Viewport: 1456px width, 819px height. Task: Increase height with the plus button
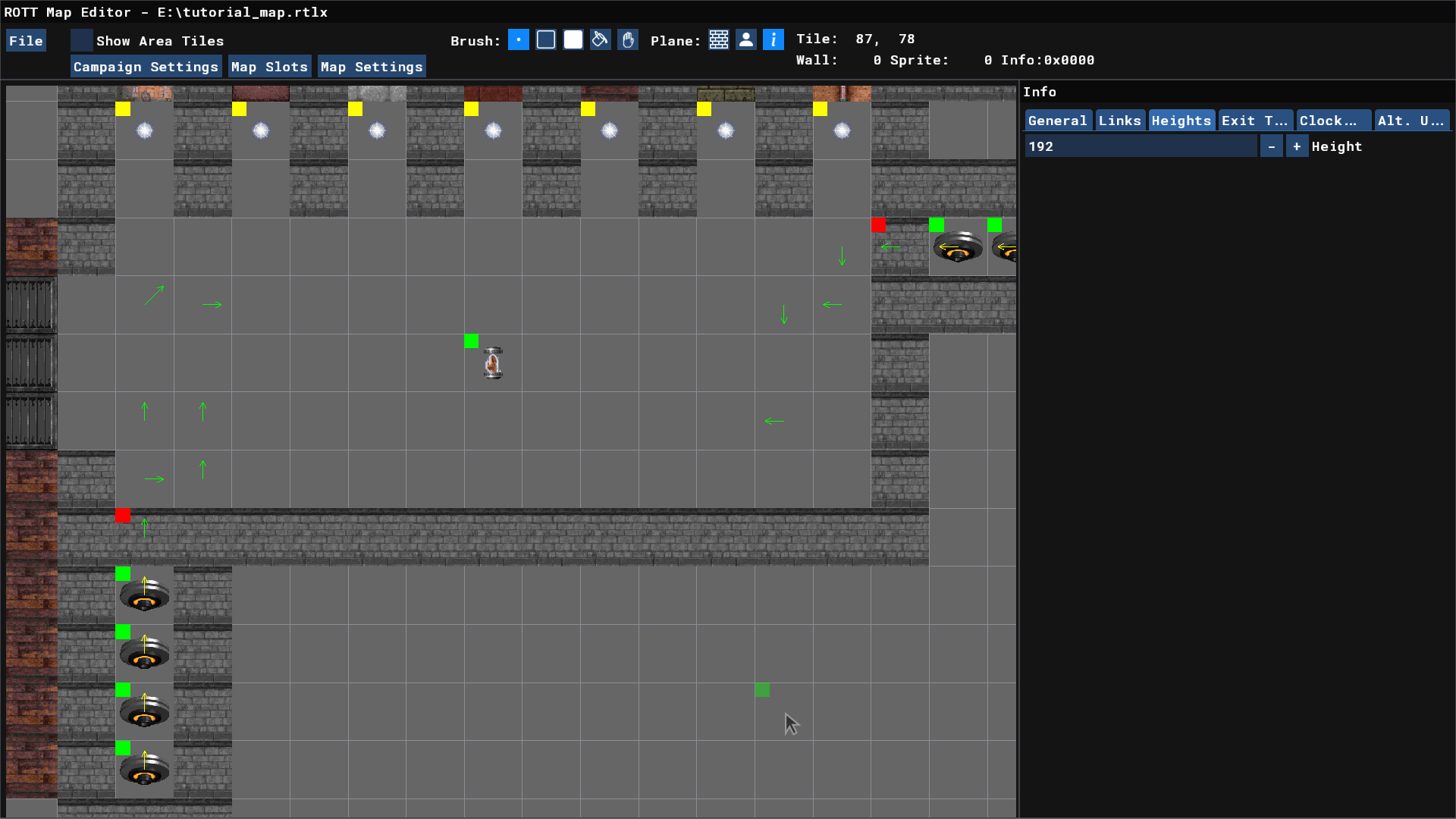pyautogui.click(x=1297, y=146)
